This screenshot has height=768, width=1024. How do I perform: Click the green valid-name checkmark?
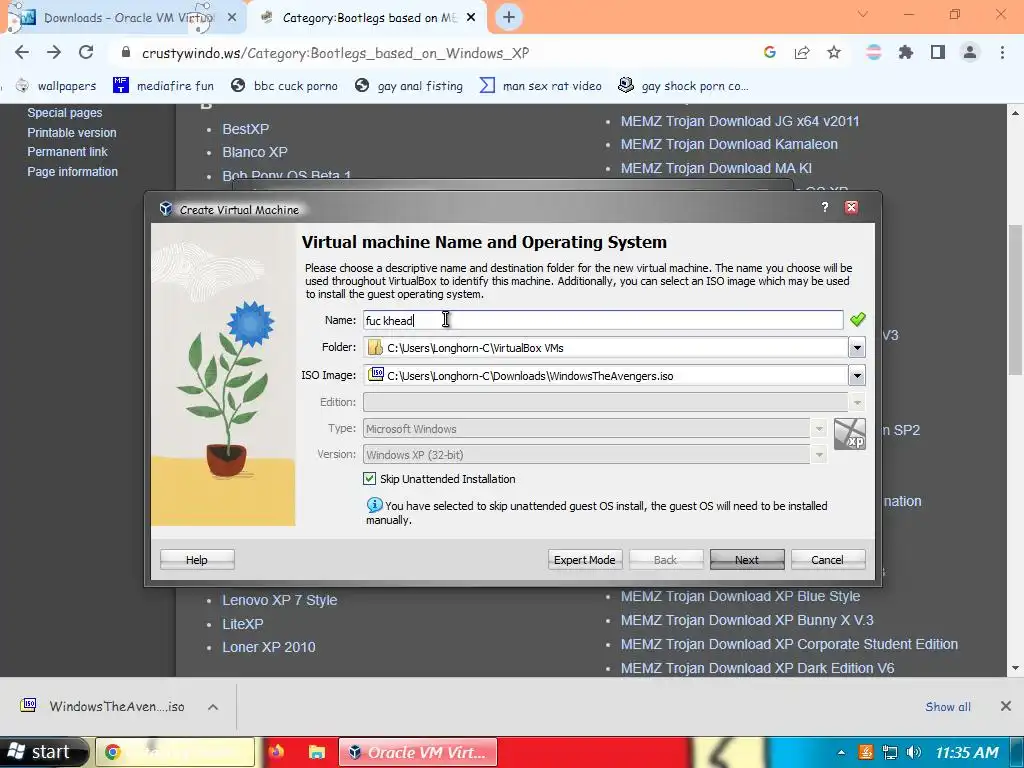pyautogui.click(x=857, y=319)
